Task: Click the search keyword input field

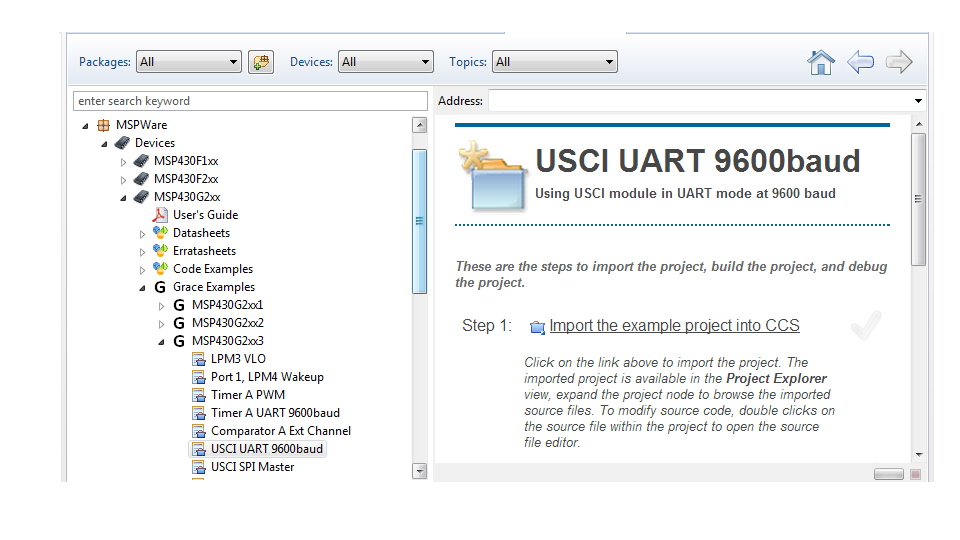Action: point(250,101)
